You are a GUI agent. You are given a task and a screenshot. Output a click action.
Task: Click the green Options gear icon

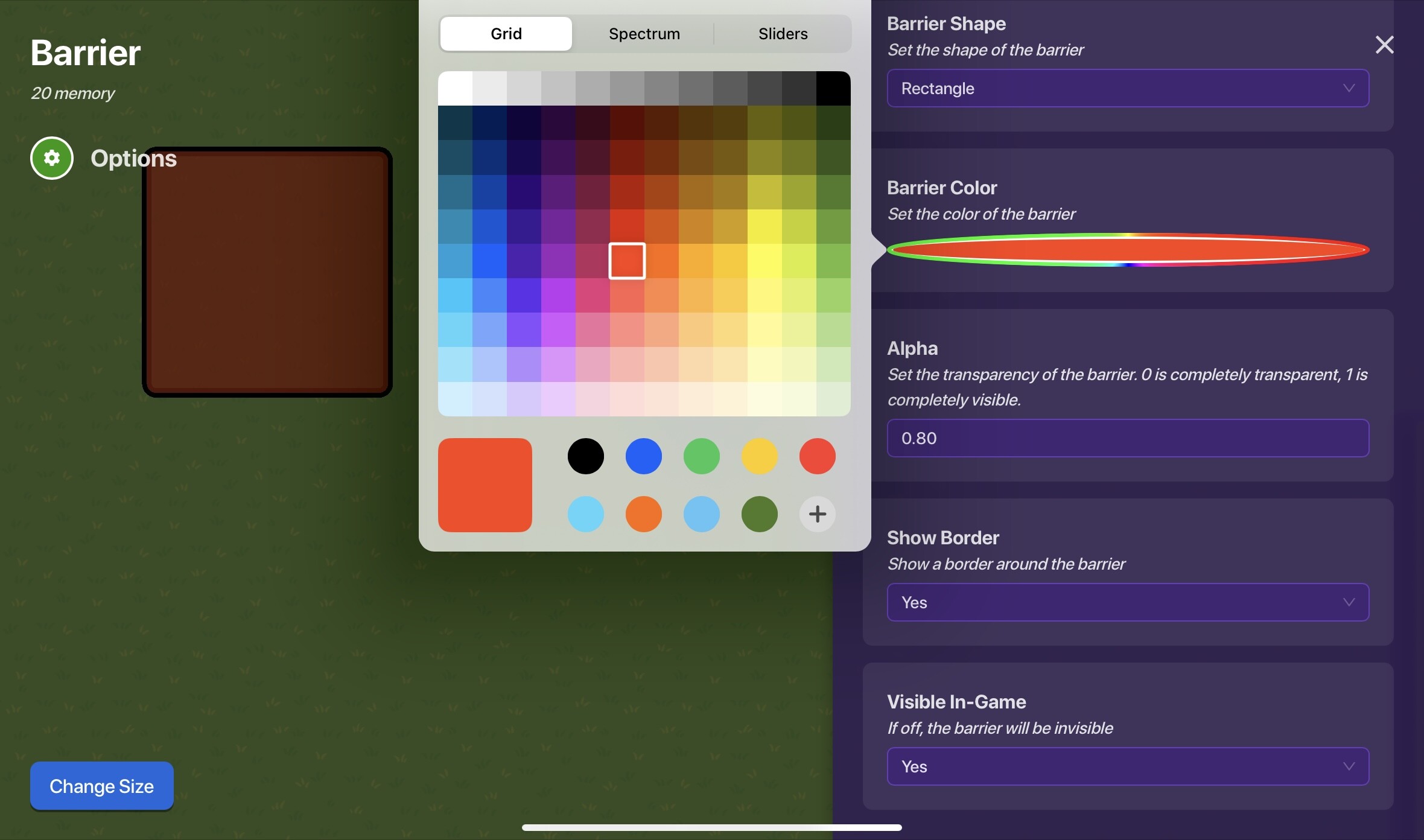pyautogui.click(x=52, y=158)
